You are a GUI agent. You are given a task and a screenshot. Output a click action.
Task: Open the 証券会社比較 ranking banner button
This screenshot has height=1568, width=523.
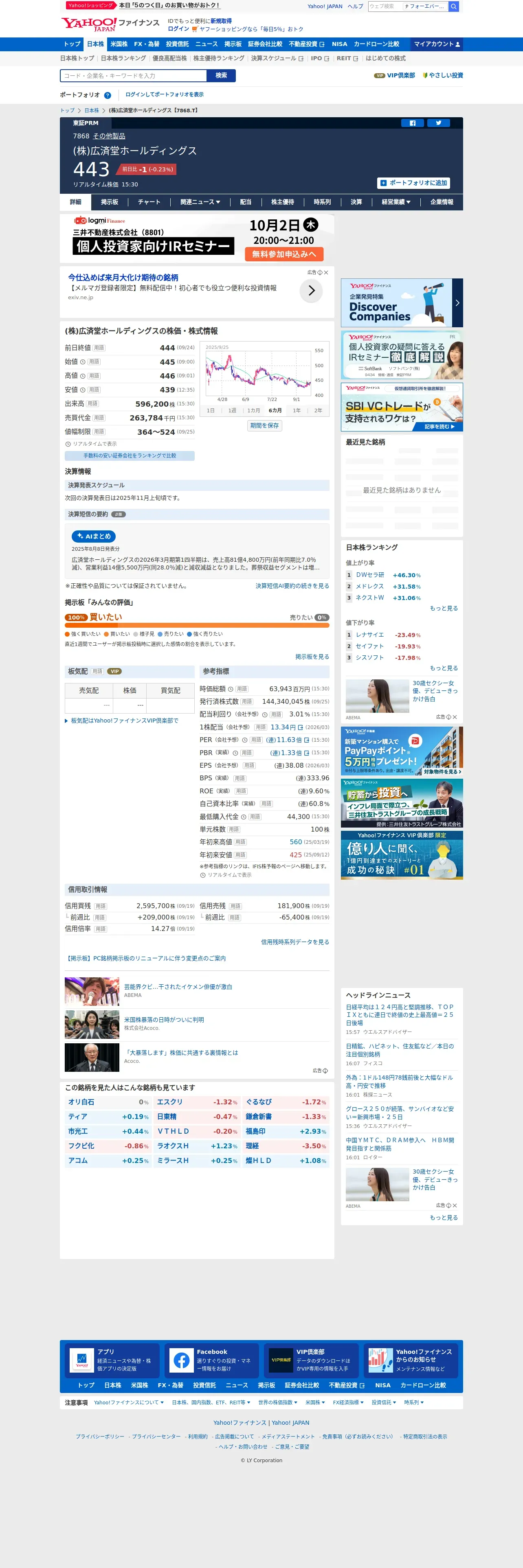[x=130, y=456]
